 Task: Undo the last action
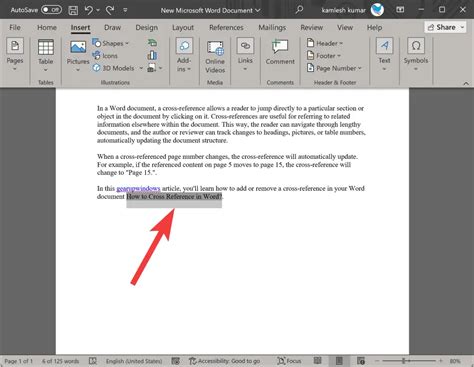pyautogui.click(x=88, y=10)
